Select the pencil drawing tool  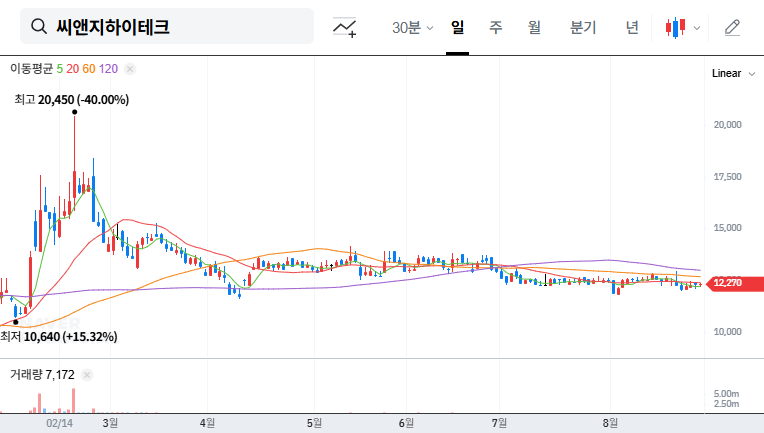732,27
